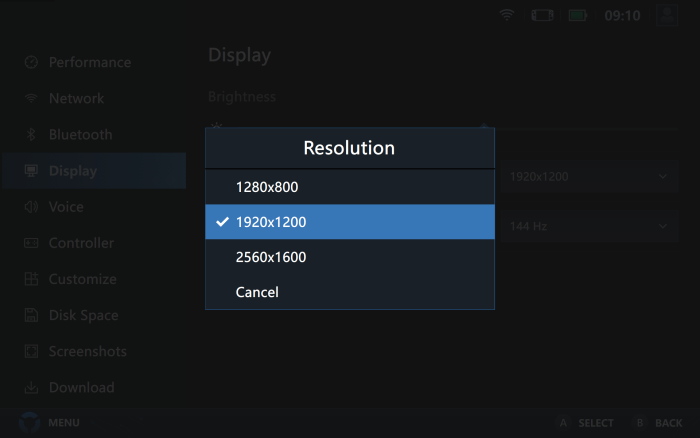Click the Controller icon in sidebar

(31, 243)
